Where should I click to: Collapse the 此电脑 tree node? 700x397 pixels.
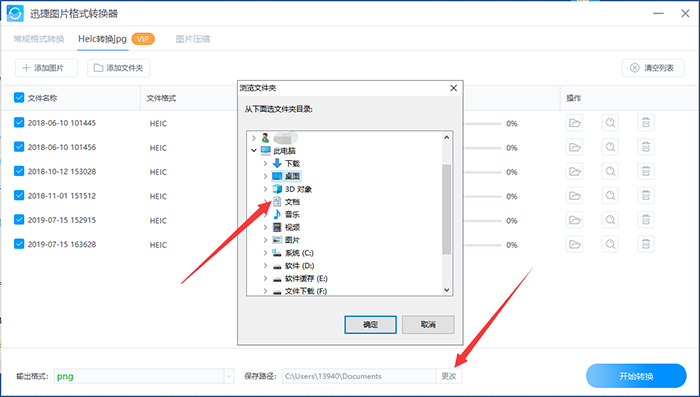[254, 150]
